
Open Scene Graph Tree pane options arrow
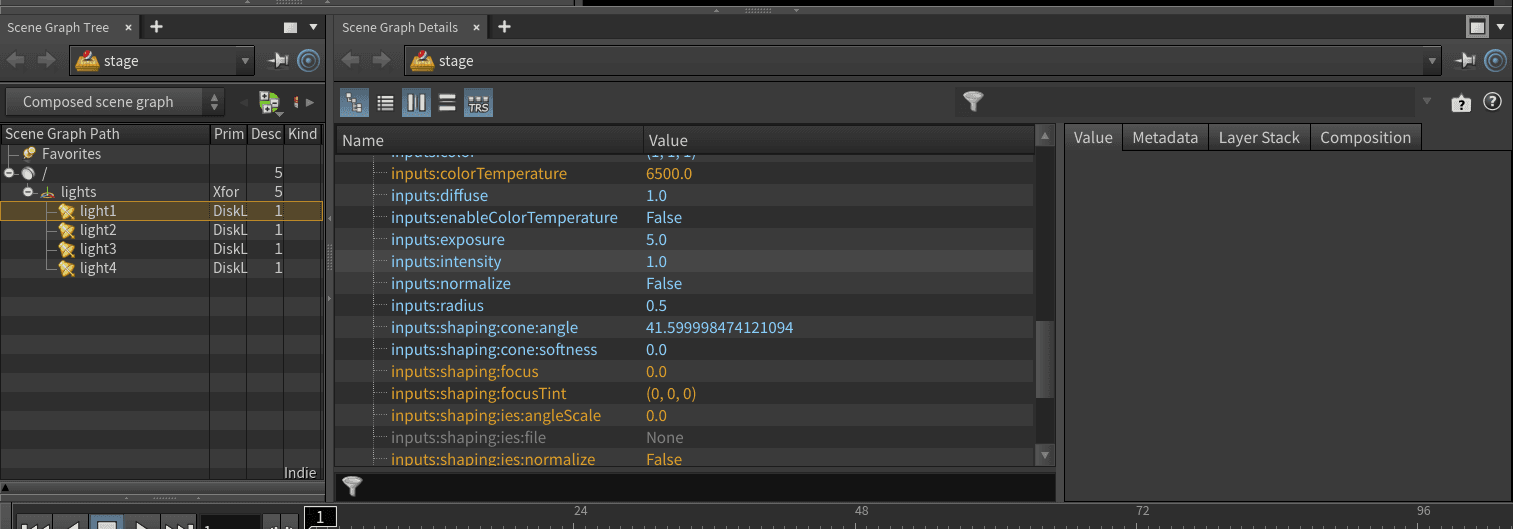(x=314, y=28)
